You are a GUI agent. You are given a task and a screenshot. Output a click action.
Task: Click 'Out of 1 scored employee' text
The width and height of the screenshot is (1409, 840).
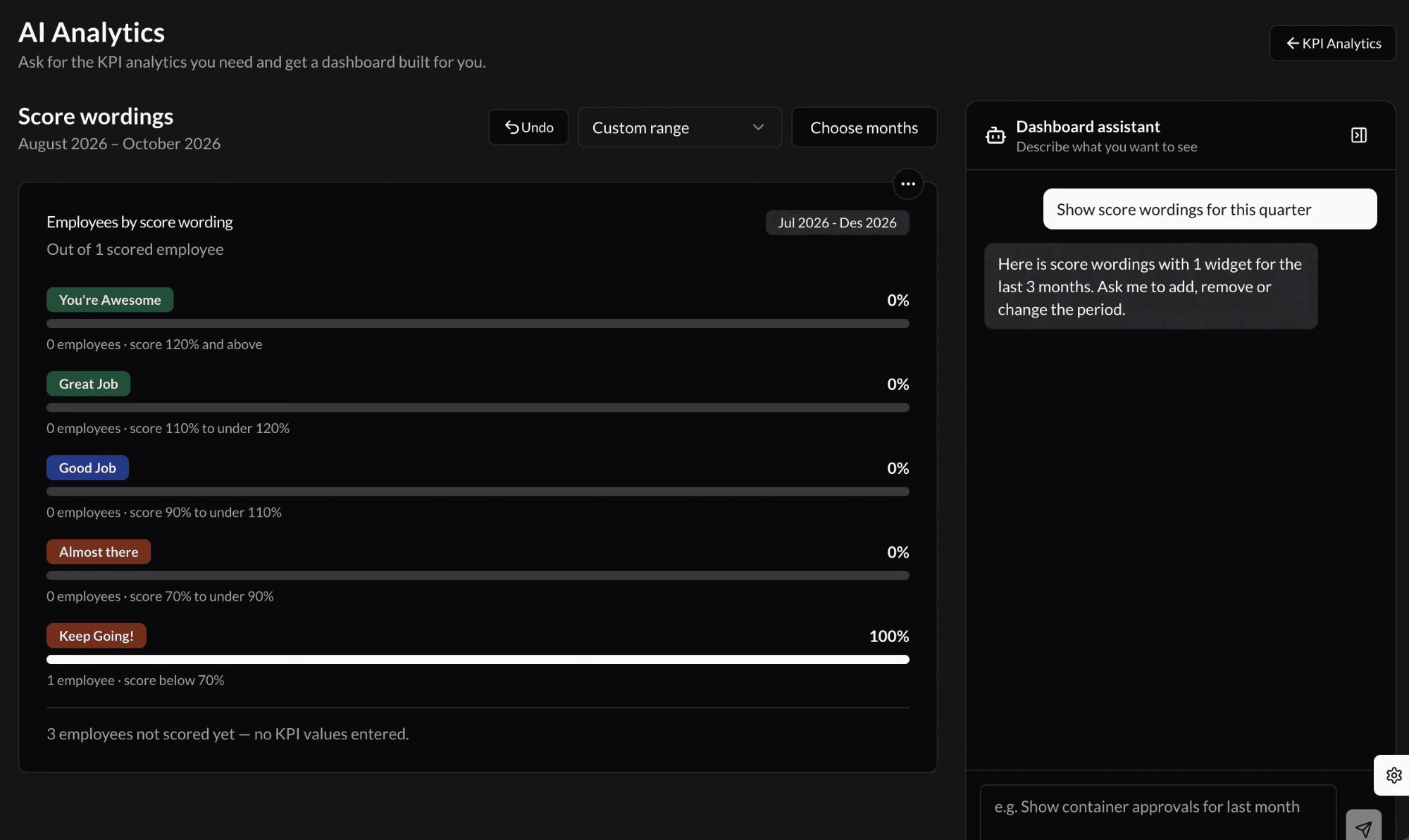tap(135, 249)
